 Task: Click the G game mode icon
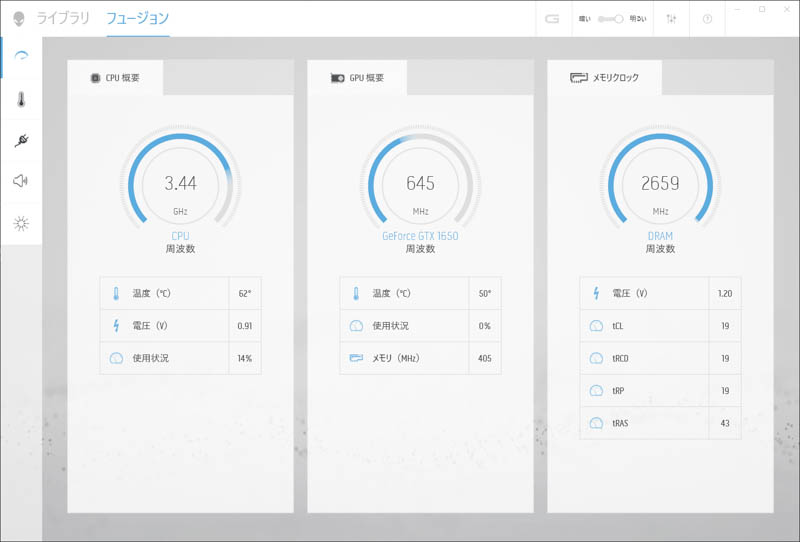point(552,19)
